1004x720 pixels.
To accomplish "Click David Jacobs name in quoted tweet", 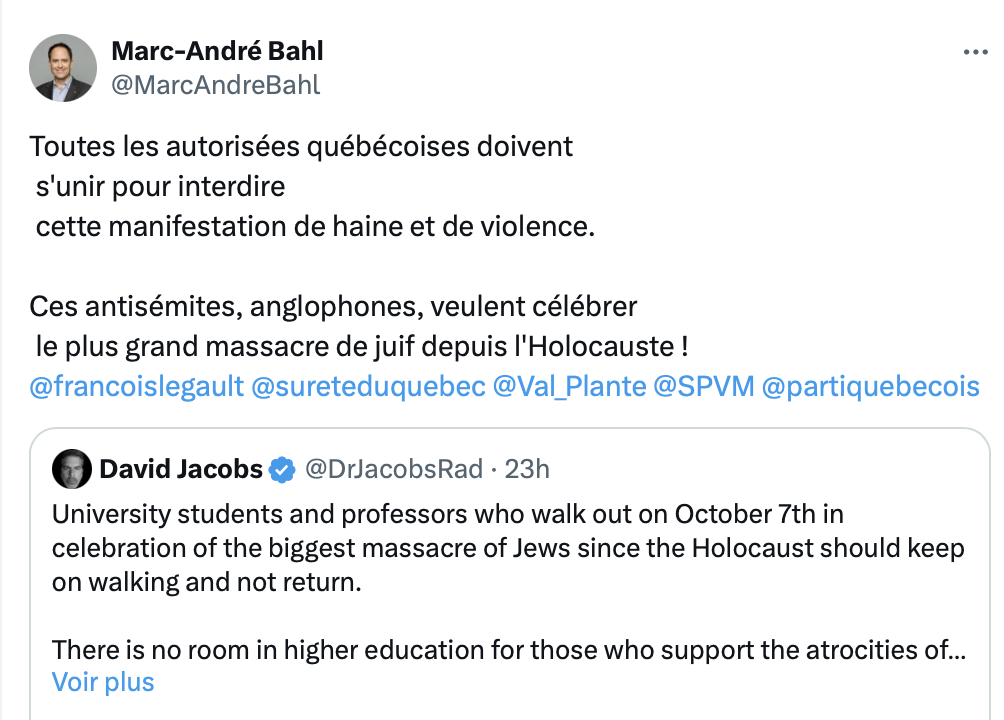I will [181, 470].
